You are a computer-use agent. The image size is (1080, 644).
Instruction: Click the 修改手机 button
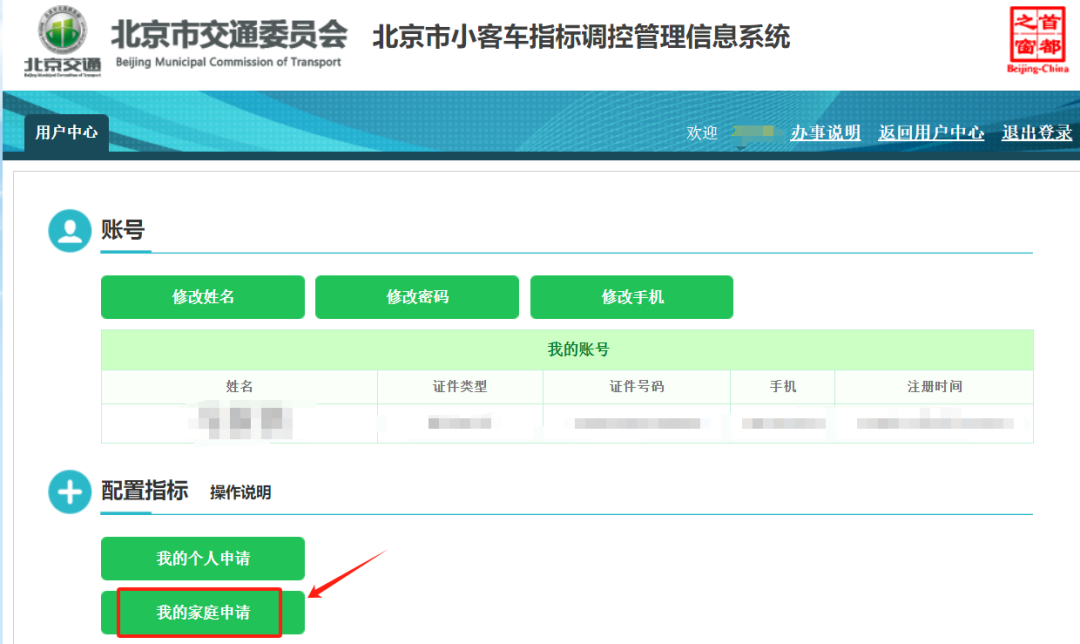(x=632, y=297)
